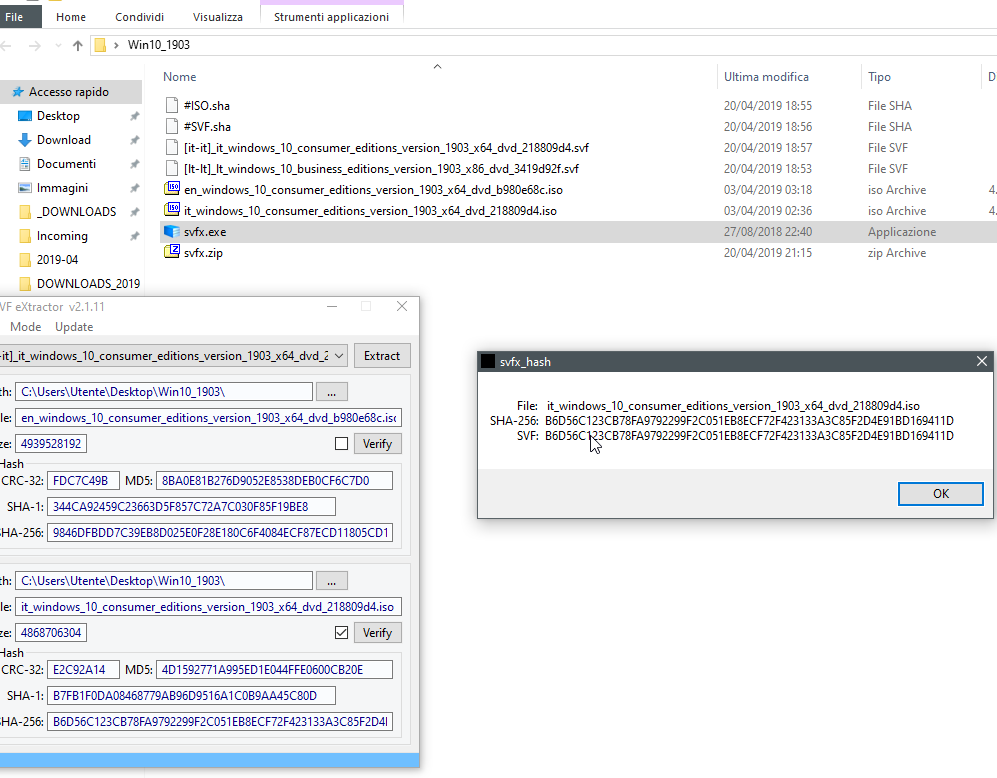Click the Extract button
The width and height of the screenshot is (997, 778).
382,355
